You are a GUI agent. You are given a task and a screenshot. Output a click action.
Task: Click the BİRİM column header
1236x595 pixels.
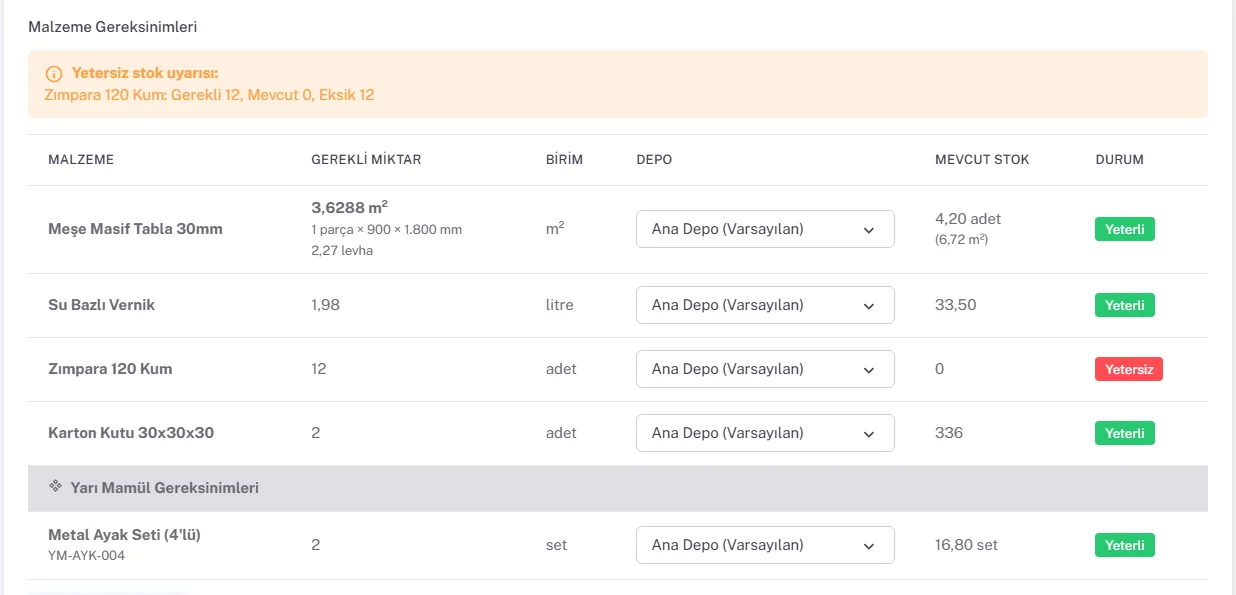tap(564, 160)
